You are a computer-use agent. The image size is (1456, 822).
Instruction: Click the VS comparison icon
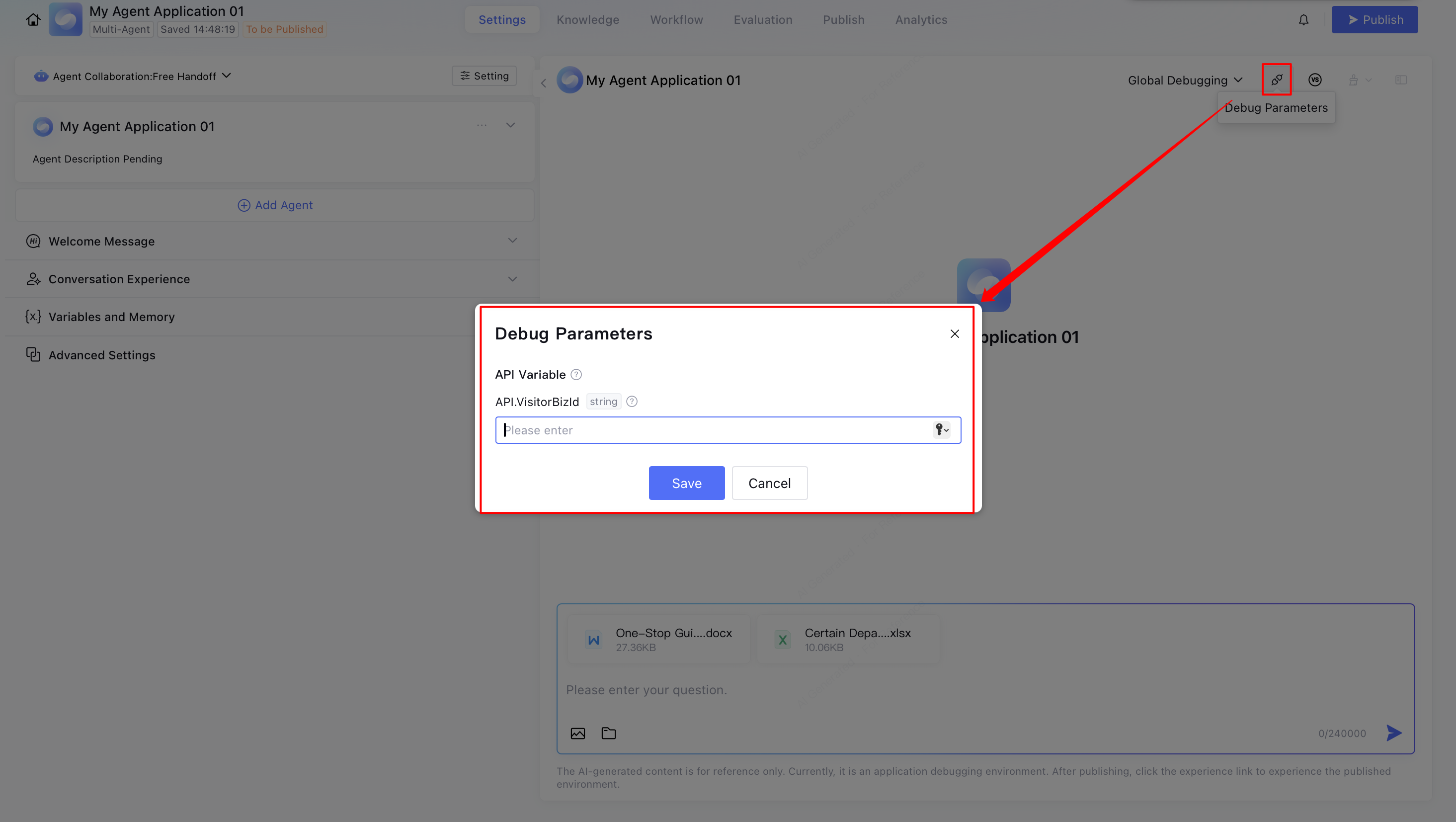[1315, 80]
